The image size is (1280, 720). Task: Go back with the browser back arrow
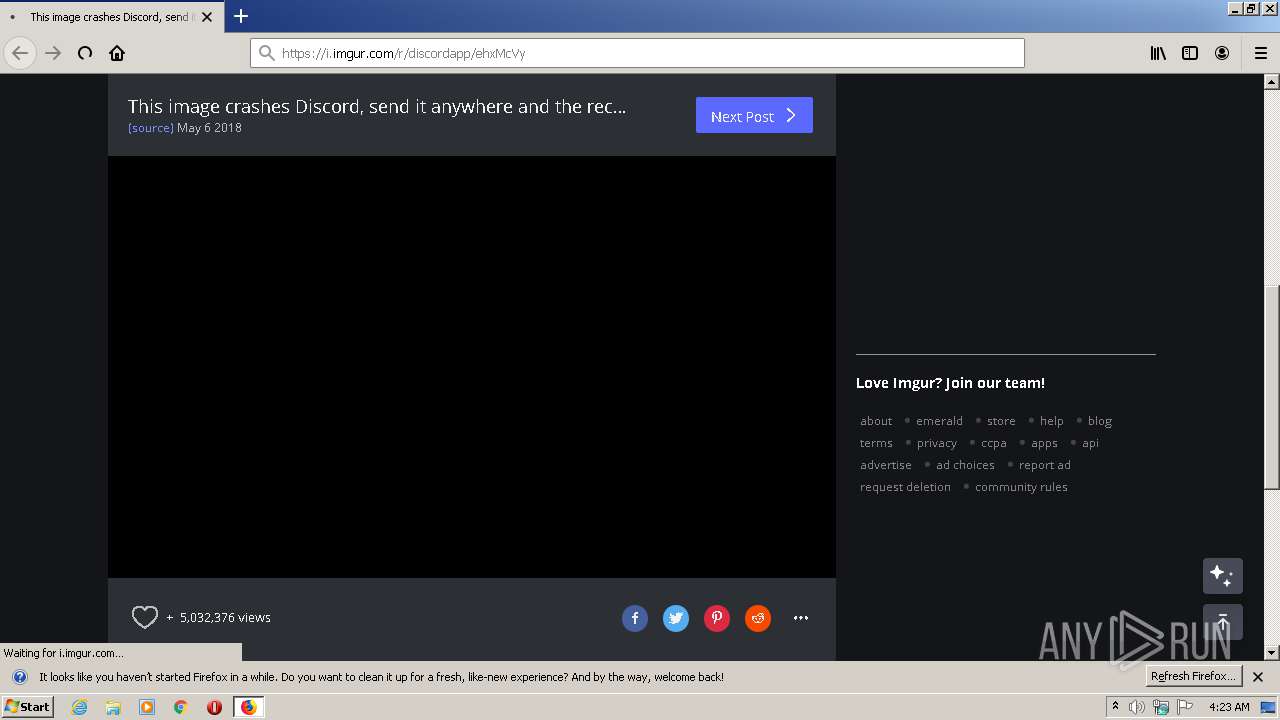(20, 53)
